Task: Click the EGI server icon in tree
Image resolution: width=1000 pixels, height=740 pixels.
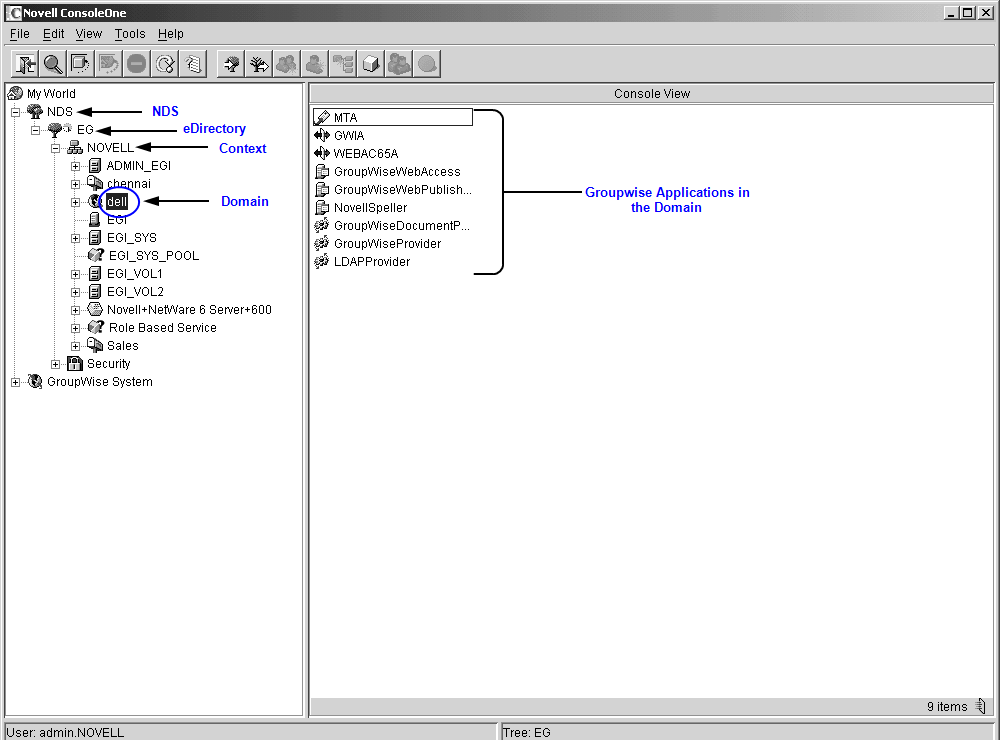Action: point(94,219)
